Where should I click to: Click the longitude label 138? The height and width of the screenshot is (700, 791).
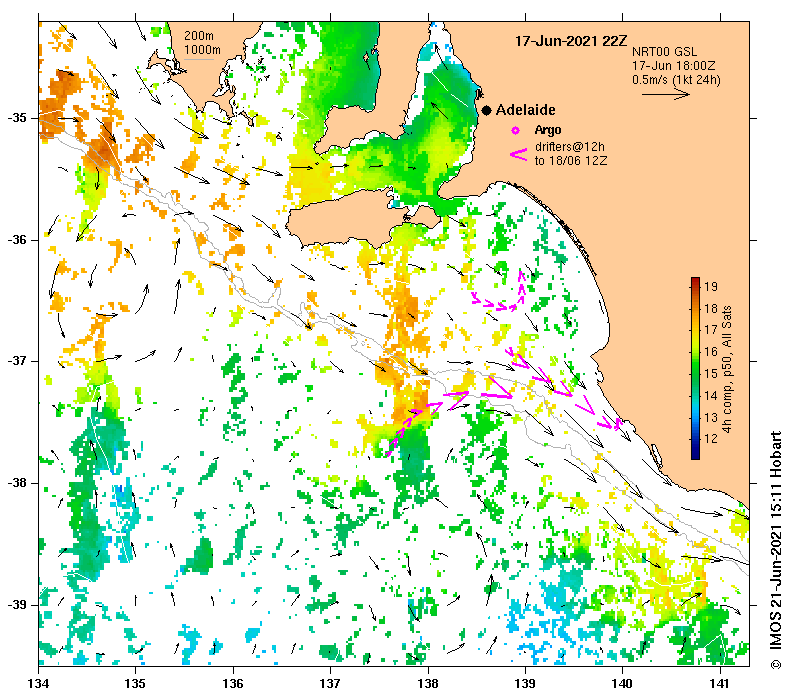[428, 683]
